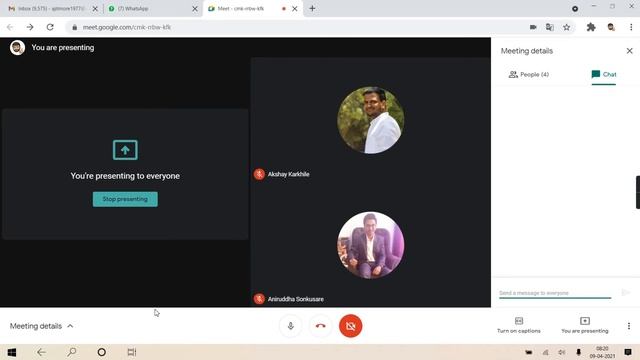This screenshot has height=360, width=640.
Task: Close the Gmail Inbox browser tab
Action: [95, 8]
